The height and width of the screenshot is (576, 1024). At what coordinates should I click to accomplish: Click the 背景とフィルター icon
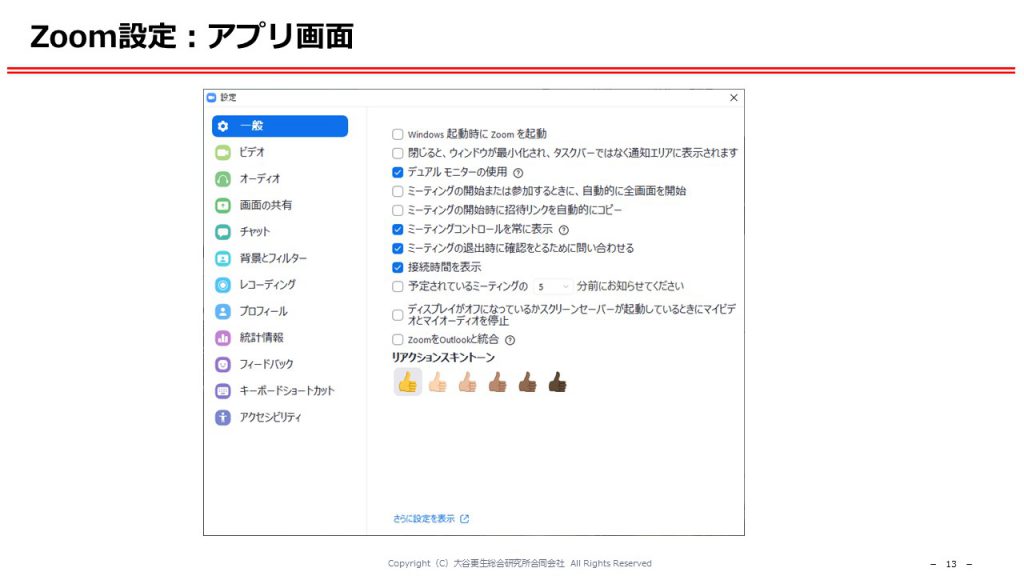coord(223,259)
